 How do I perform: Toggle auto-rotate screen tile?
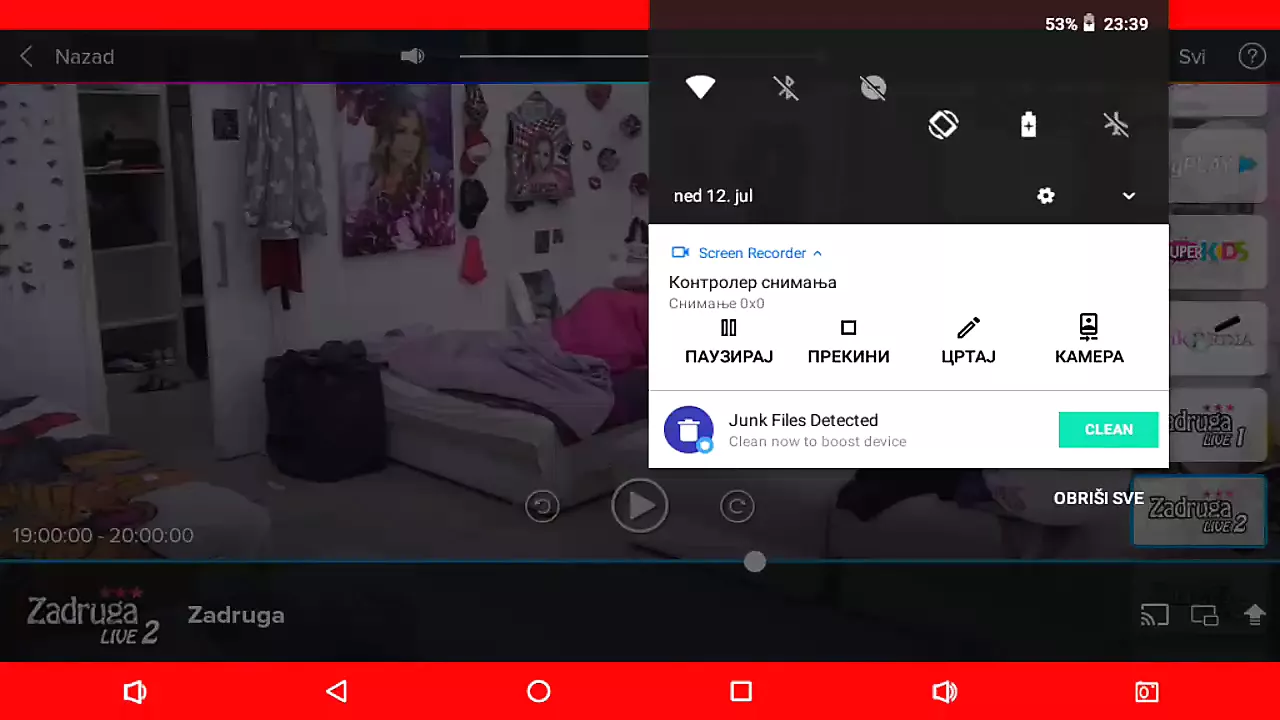[x=943, y=124]
